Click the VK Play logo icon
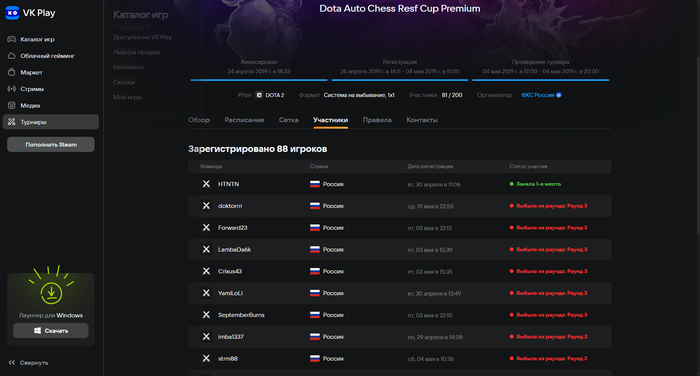The height and width of the screenshot is (376, 700). point(12,13)
